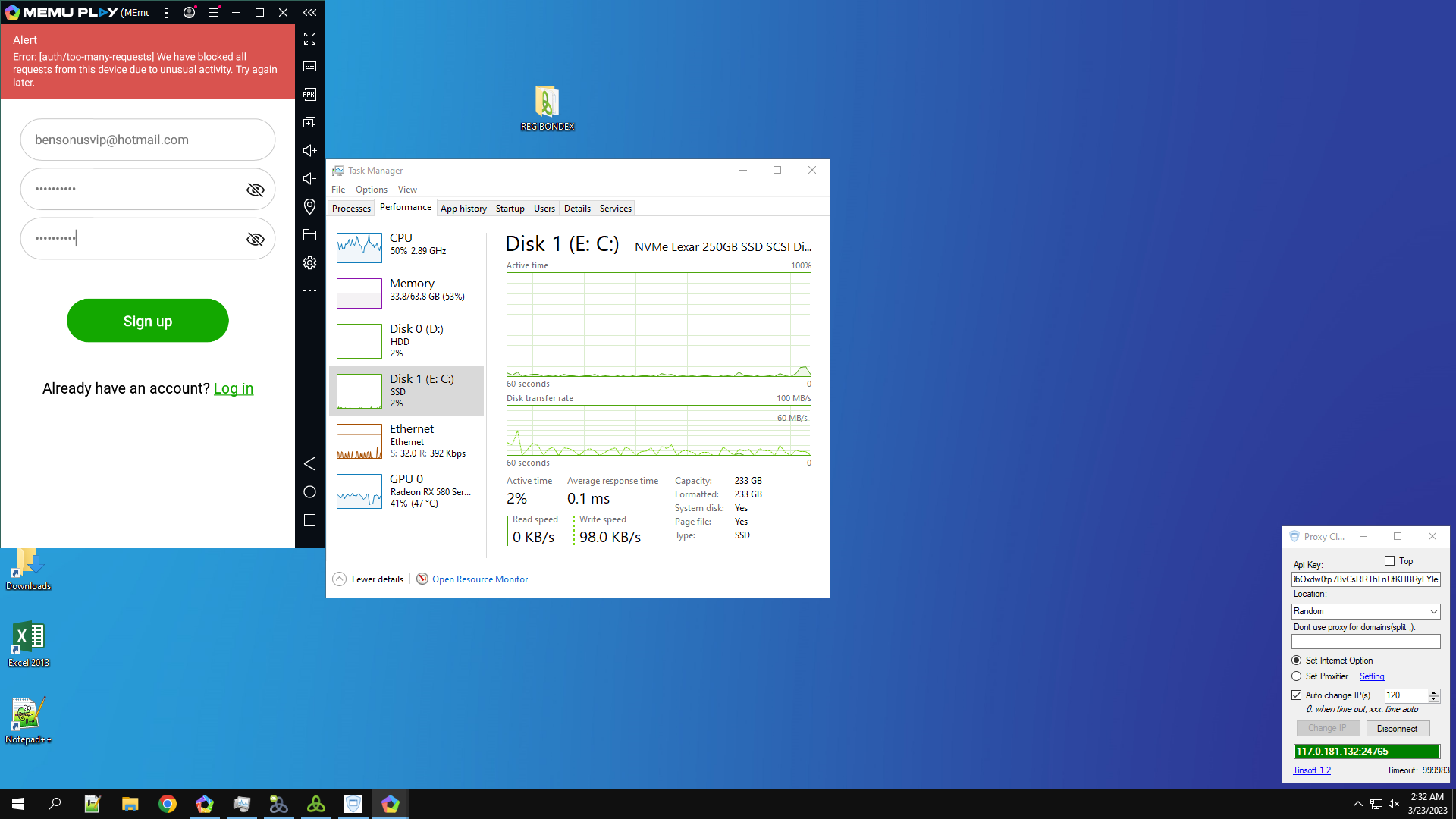The image size is (1456, 819).
Task: Select Disk 0 (D:) in performance list
Action: coord(406,340)
